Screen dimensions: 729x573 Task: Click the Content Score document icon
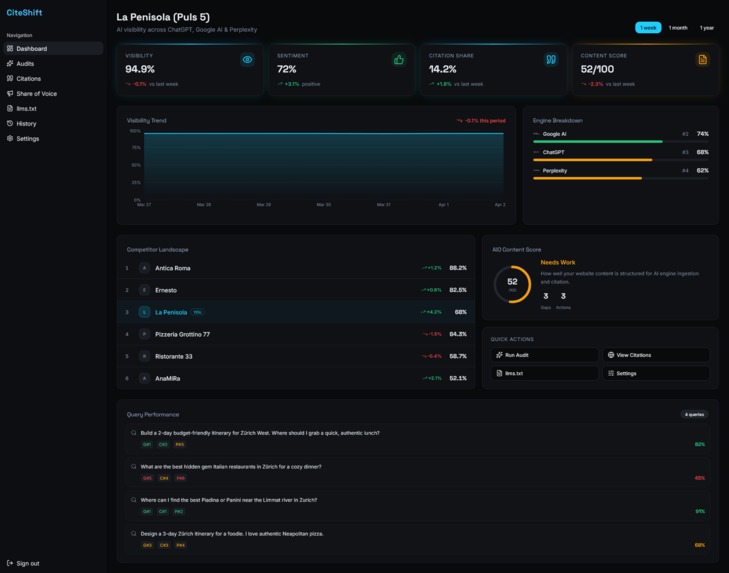coord(702,60)
